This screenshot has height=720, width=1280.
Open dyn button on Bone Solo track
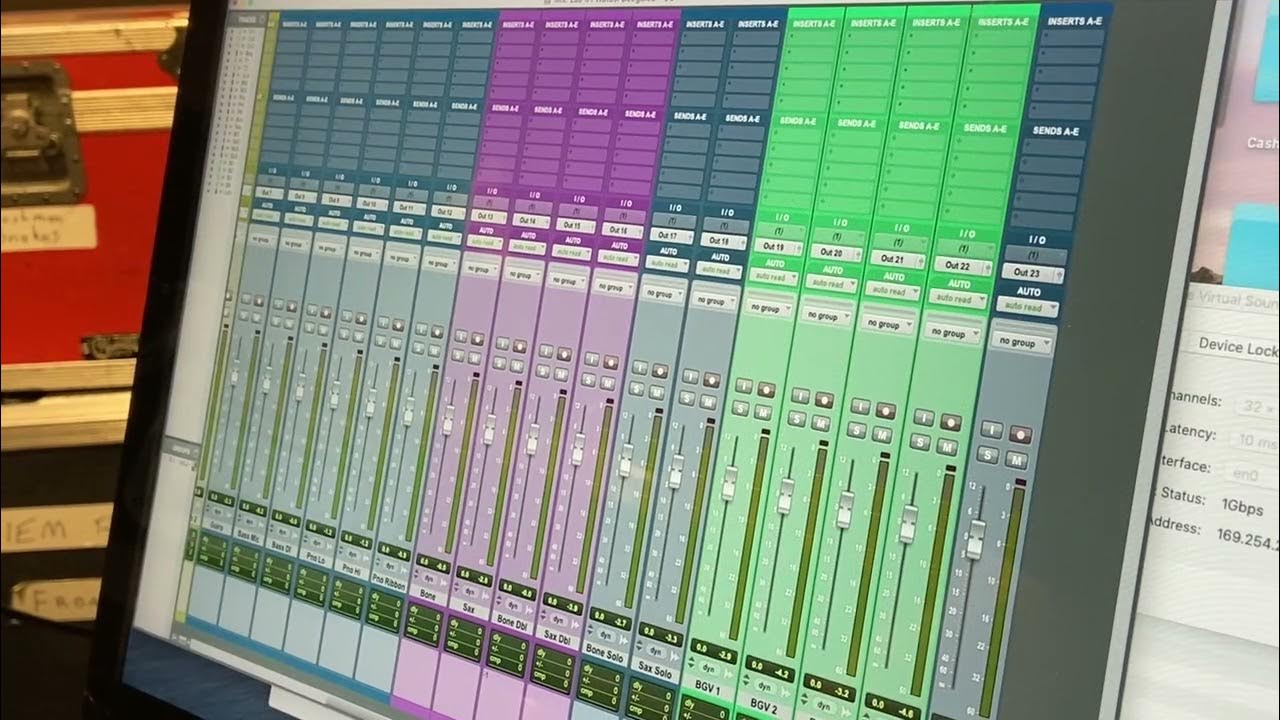(605, 635)
